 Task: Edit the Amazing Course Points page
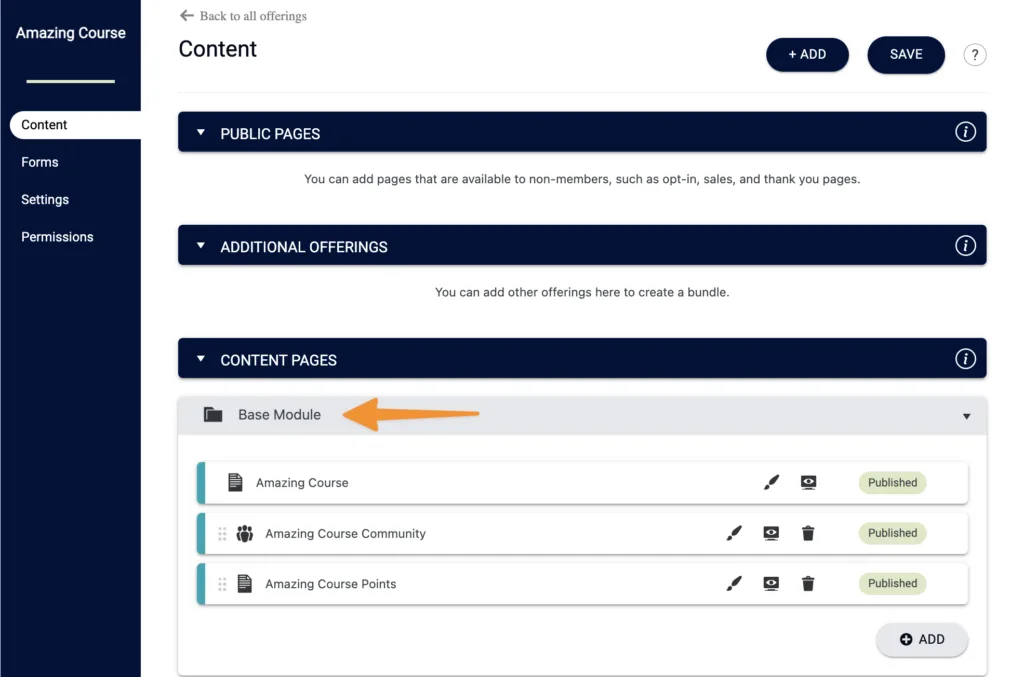tap(734, 583)
